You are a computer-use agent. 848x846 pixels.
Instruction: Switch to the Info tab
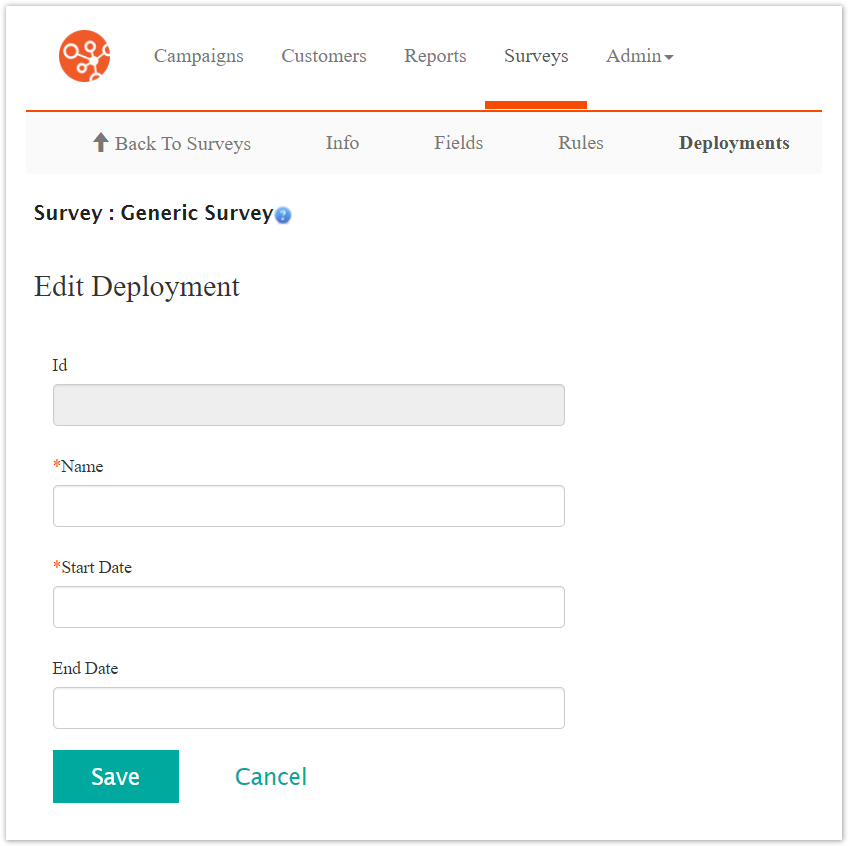[342, 143]
